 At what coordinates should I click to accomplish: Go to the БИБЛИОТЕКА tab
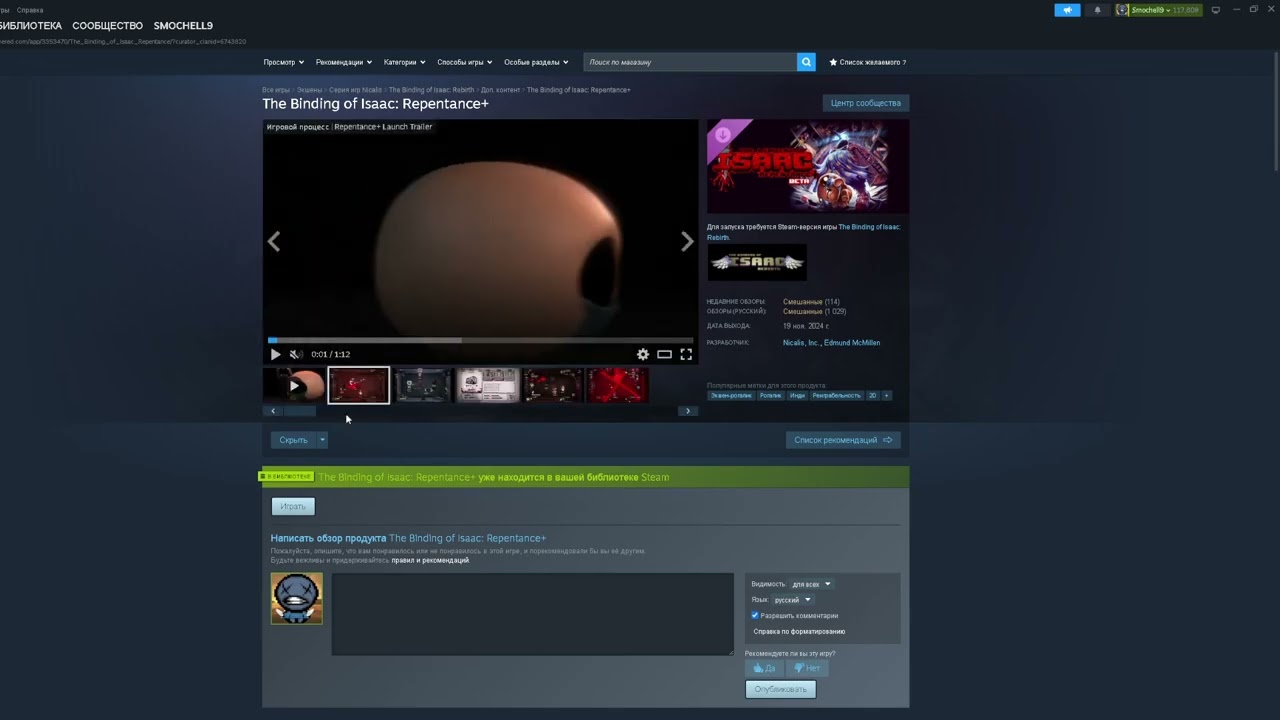point(31,26)
